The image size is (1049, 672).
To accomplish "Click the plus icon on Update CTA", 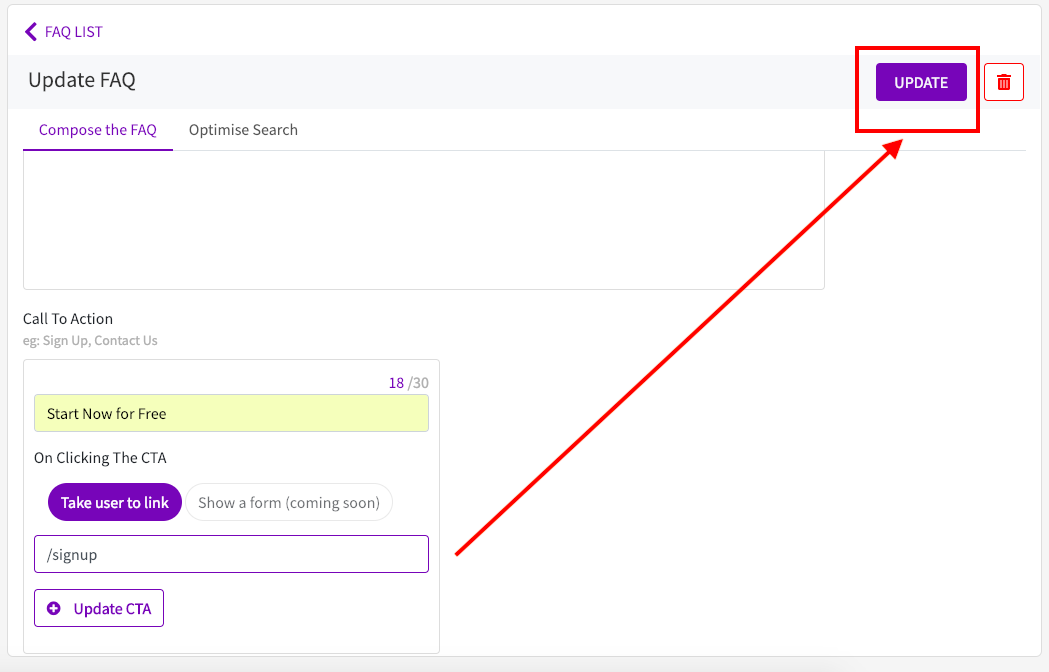I will click(54, 608).
